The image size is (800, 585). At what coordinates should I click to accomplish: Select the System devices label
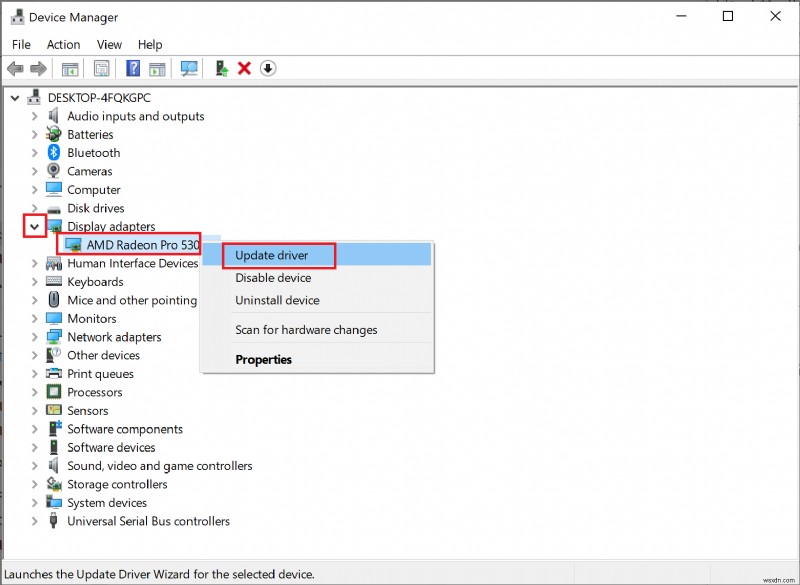(107, 503)
